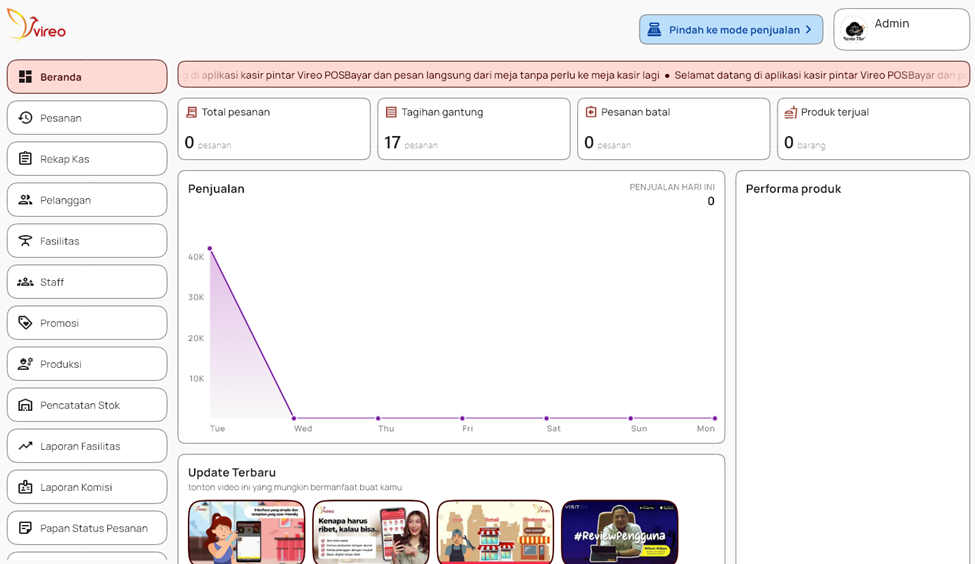Screen dimensions: 975x564
Task: Click the Pencatatan Stok warehouse icon
Action: click(x=25, y=405)
